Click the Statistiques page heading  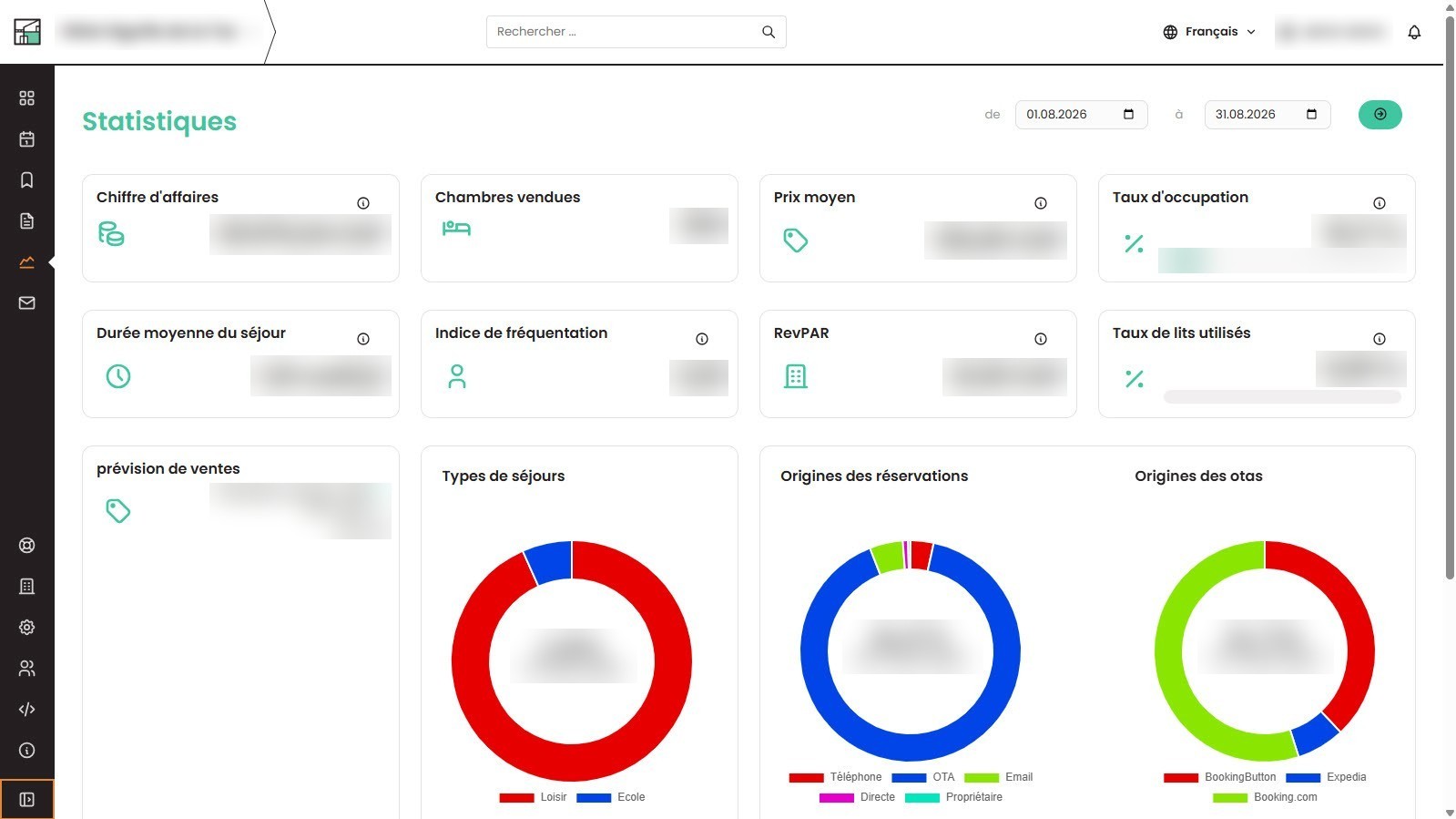(159, 121)
